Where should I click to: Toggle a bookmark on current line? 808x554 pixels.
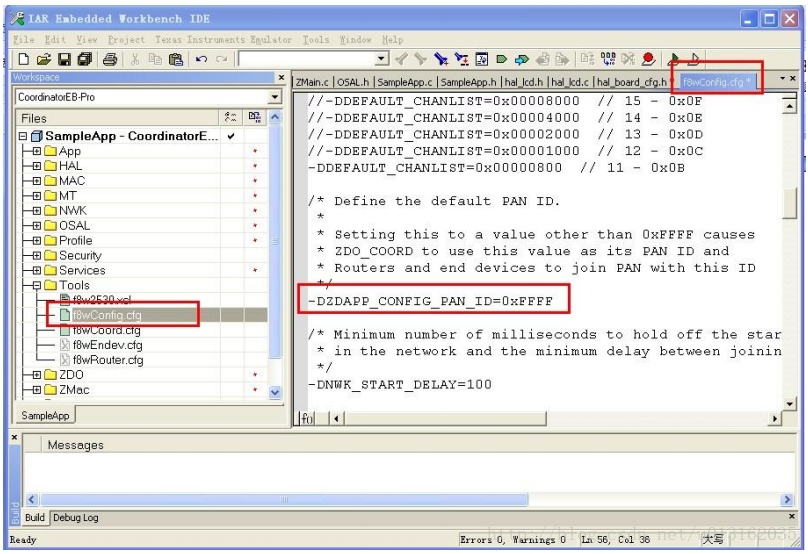501,59
